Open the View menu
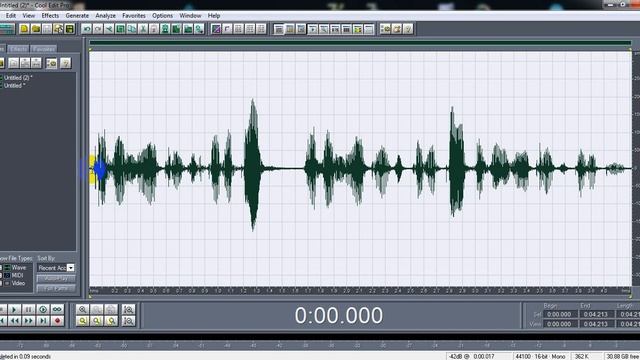The height and width of the screenshot is (360, 640). (28, 16)
